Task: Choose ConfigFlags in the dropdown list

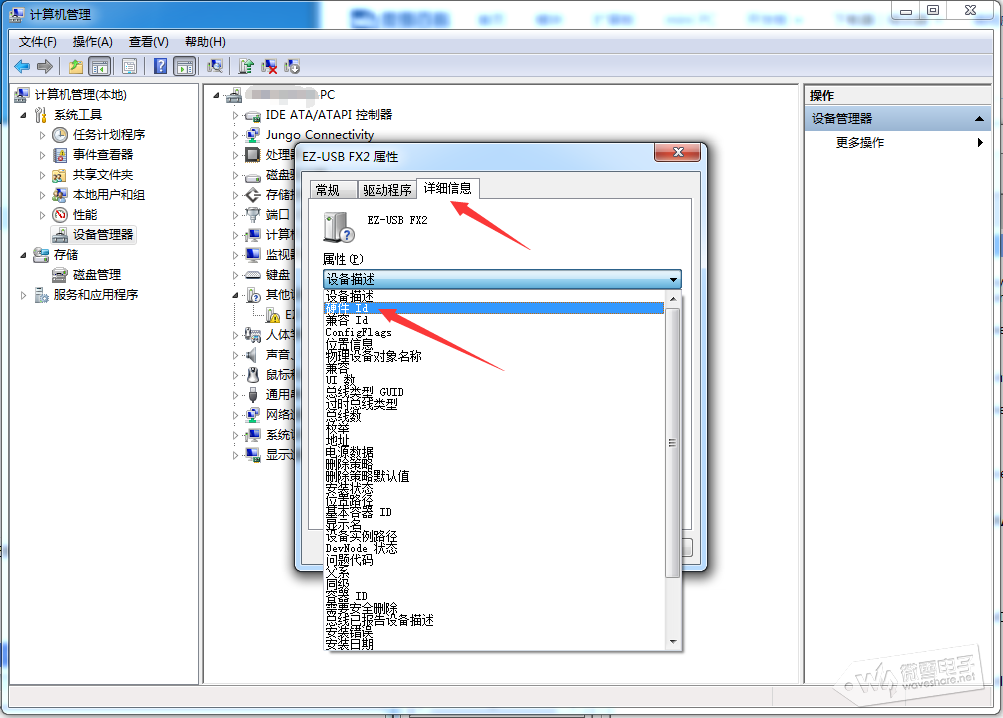Action: [494, 332]
